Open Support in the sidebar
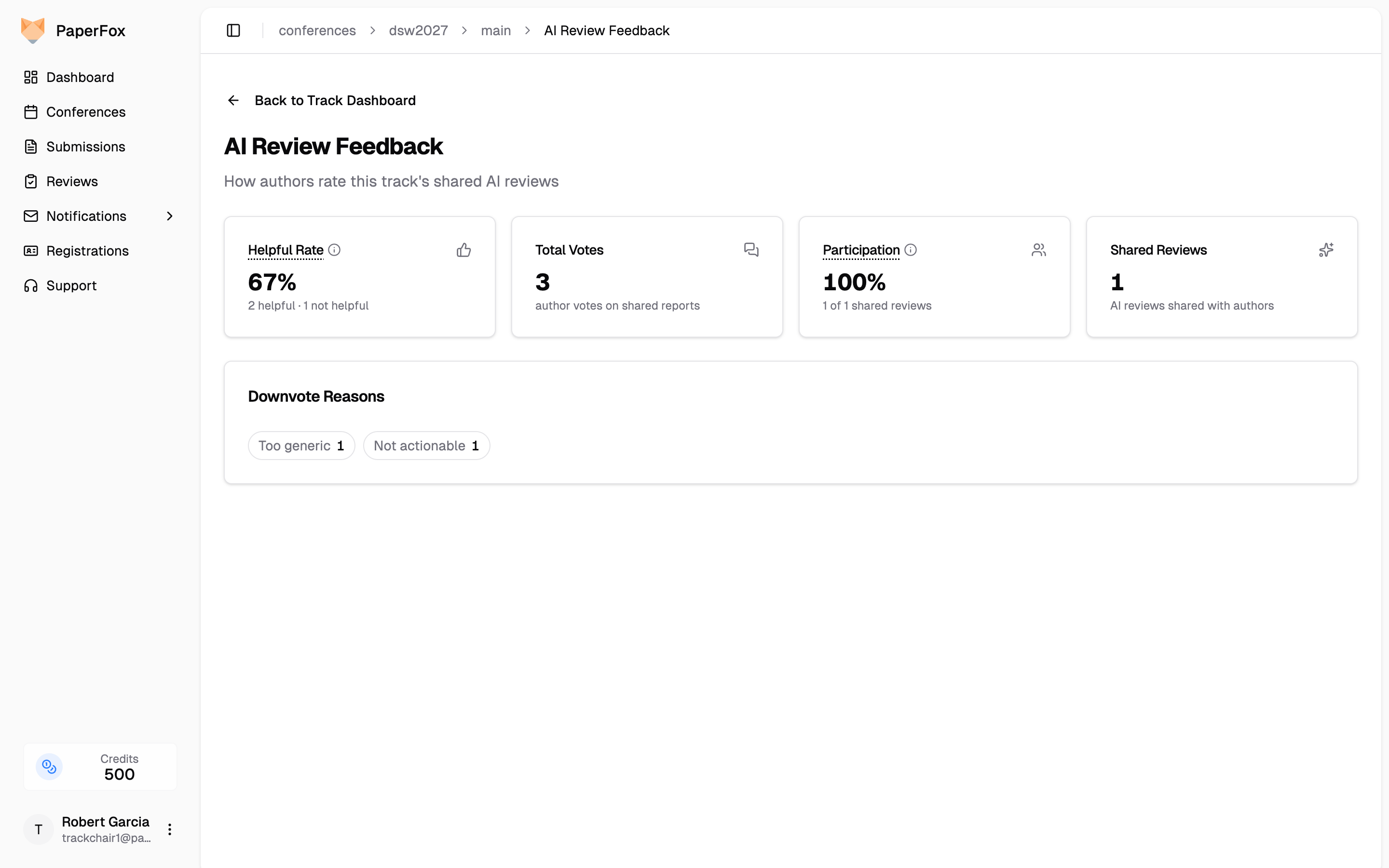The width and height of the screenshot is (1389, 868). point(100,285)
